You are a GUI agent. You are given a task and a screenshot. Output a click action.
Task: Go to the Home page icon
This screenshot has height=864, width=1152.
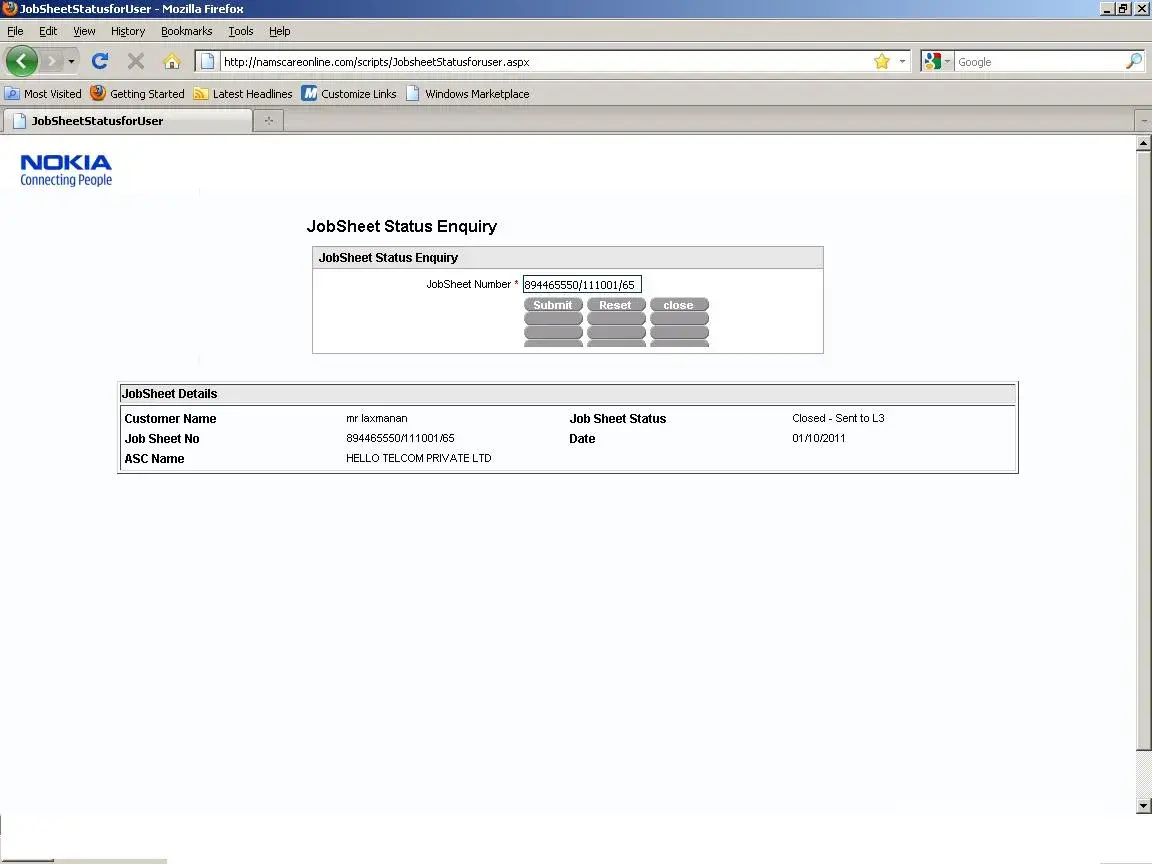[172, 61]
